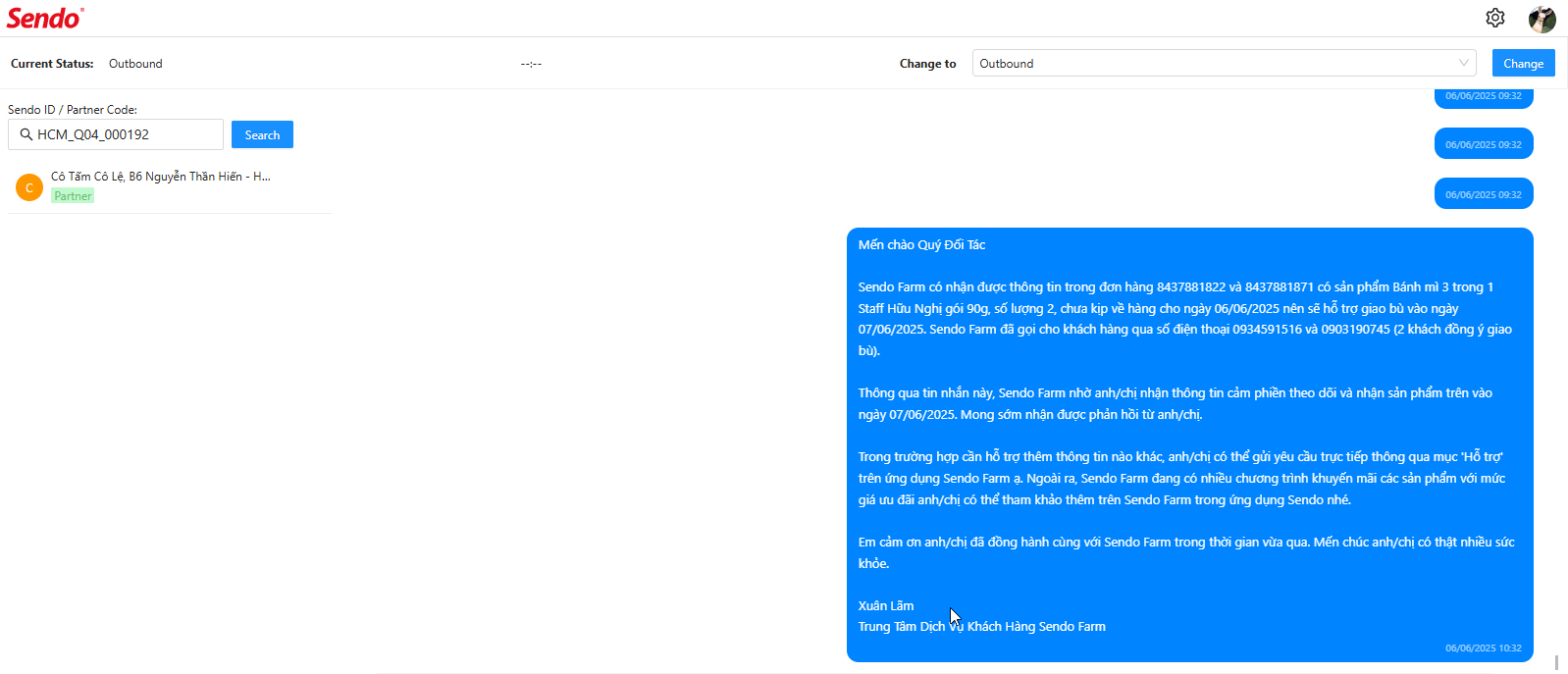Viewport: 1568px width, 674px height.
Task: Open the settings gear icon
Action: [1494, 18]
